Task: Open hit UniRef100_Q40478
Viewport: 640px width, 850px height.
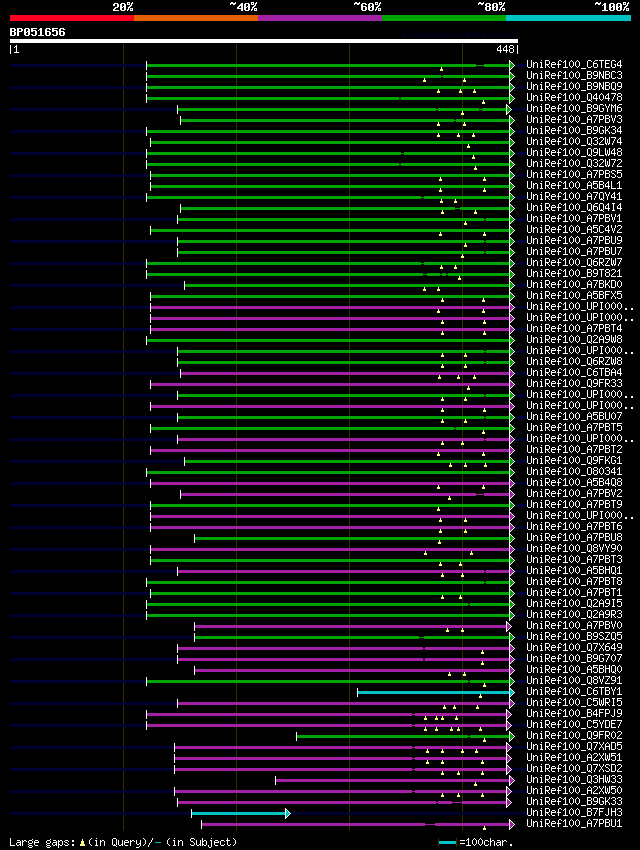Action: (574, 97)
